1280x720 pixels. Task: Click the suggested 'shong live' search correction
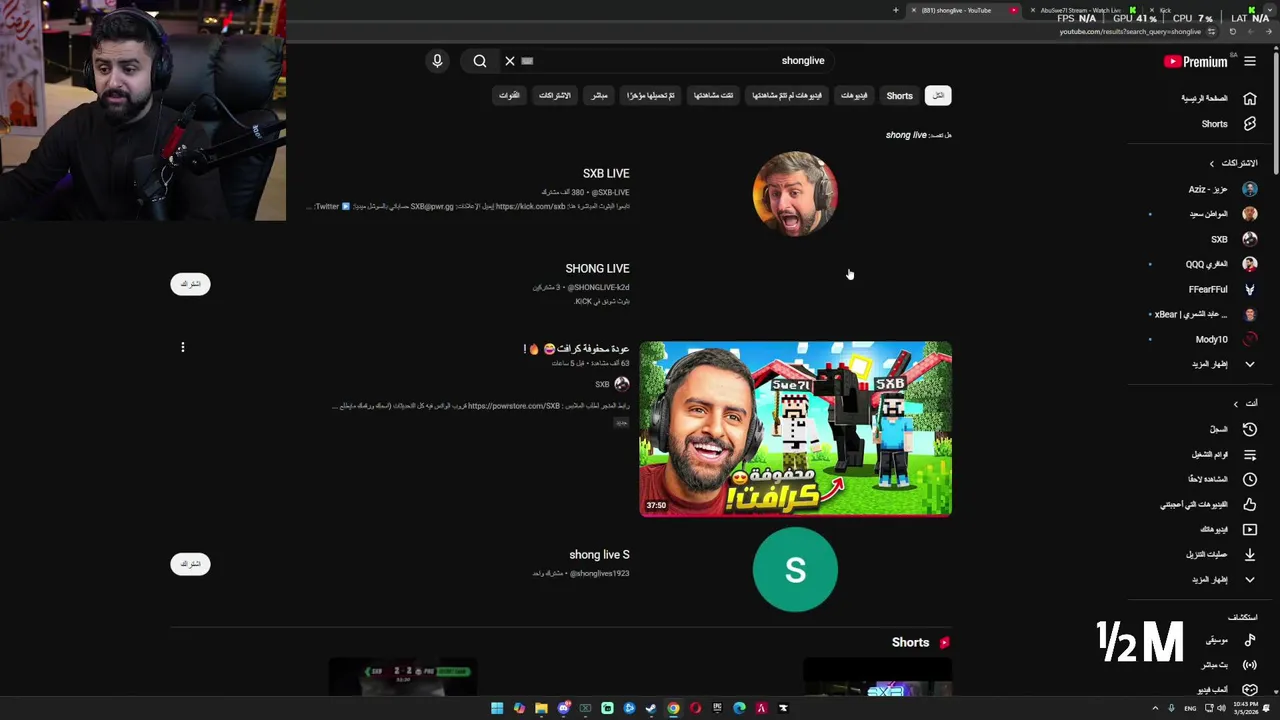pos(906,135)
